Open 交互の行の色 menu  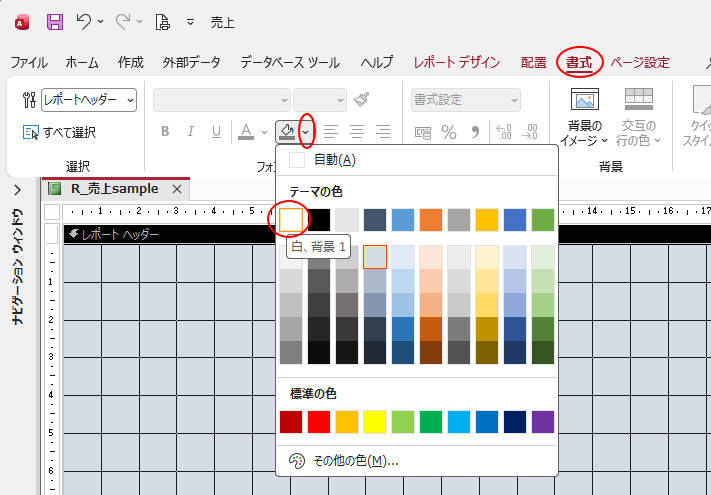click(638, 117)
